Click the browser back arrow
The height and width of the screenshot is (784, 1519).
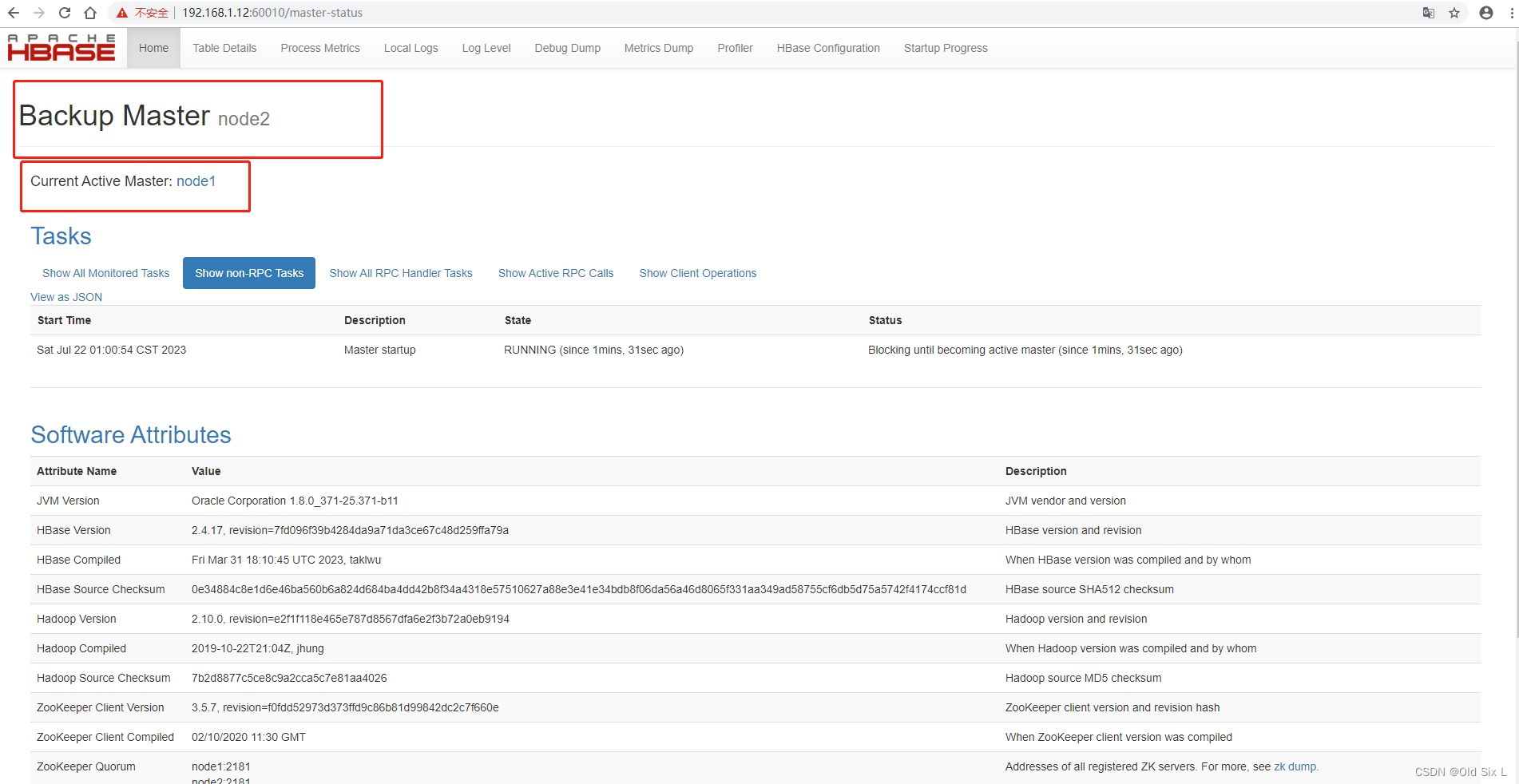(14, 13)
